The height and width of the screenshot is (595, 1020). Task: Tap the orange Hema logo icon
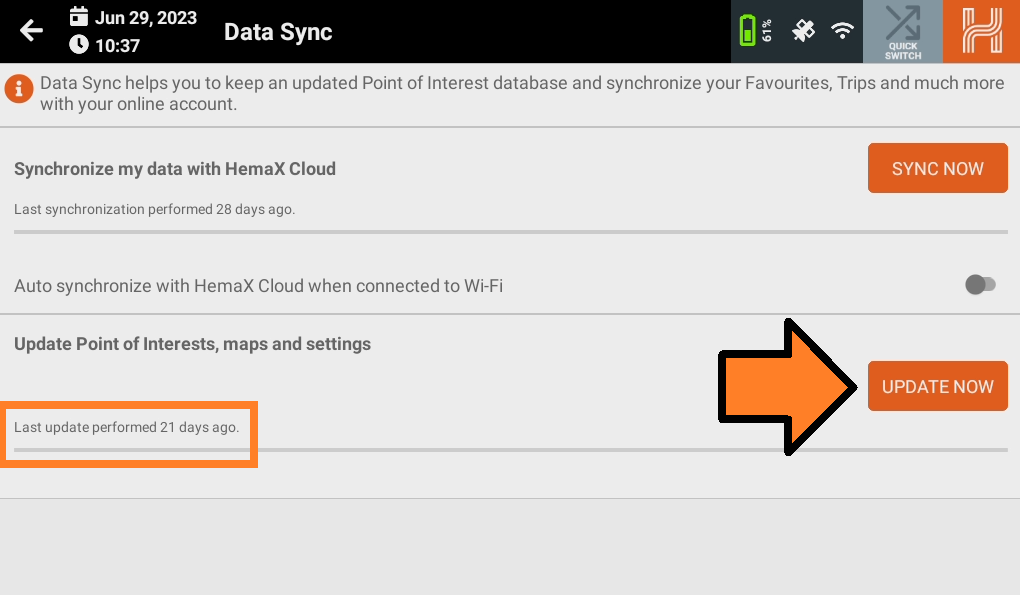(x=982, y=31)
